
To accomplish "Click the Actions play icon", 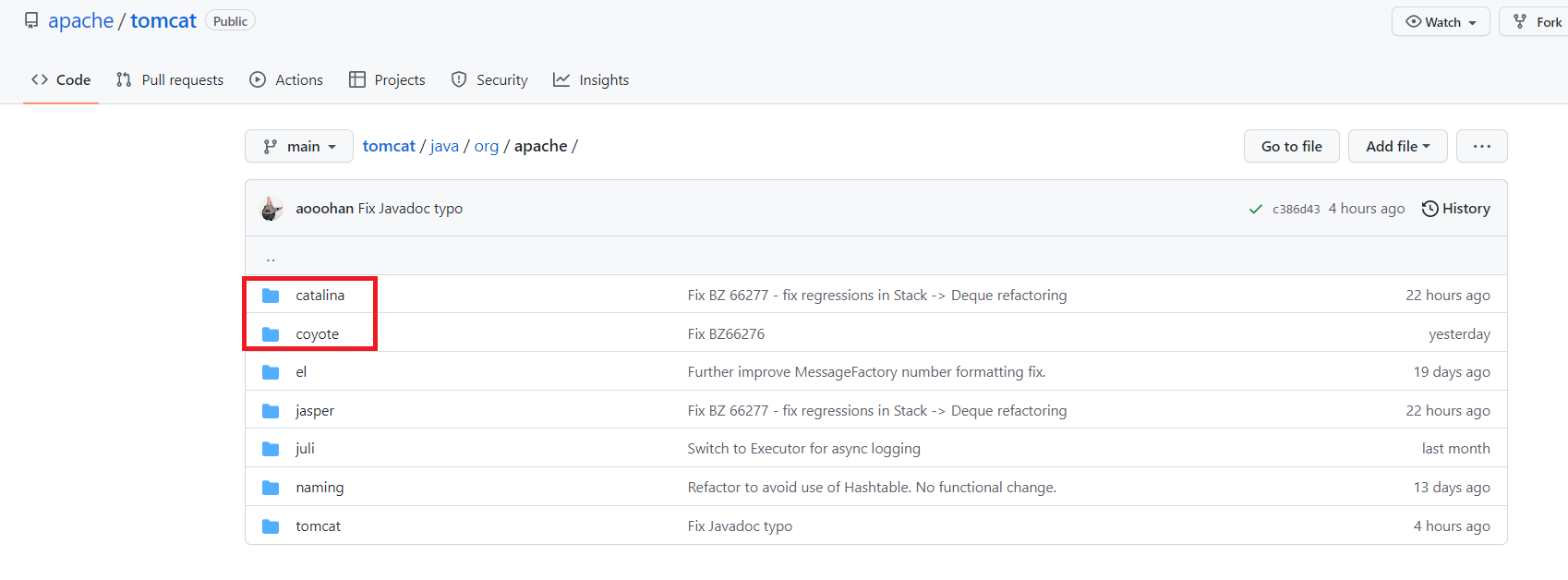I will (x=258, y=79).
